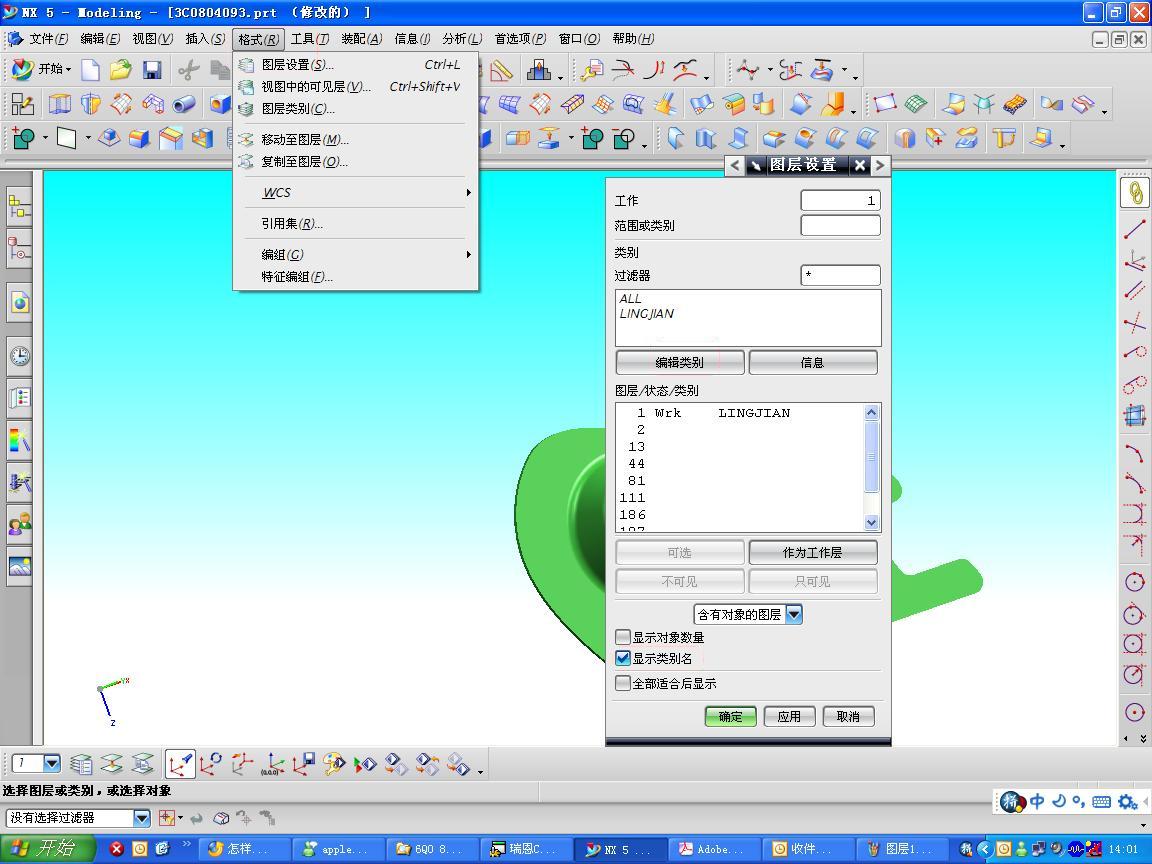Open the work layer dropdown in bottom toolbar
The width and height of the screenshot is (1152, 864).
(51, 764)
